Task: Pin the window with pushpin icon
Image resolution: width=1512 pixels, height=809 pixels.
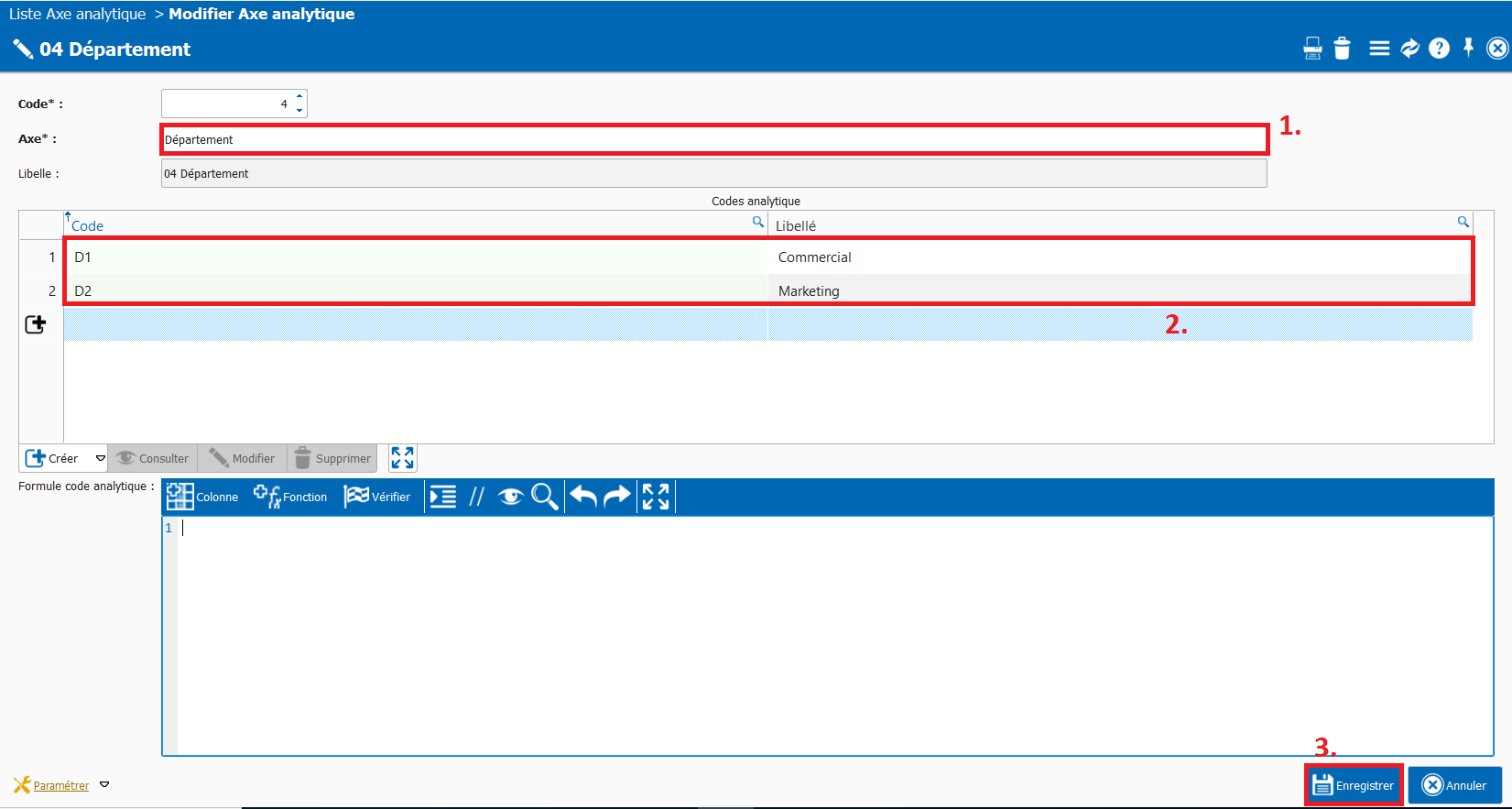Action: click(x=1468, y=48)
